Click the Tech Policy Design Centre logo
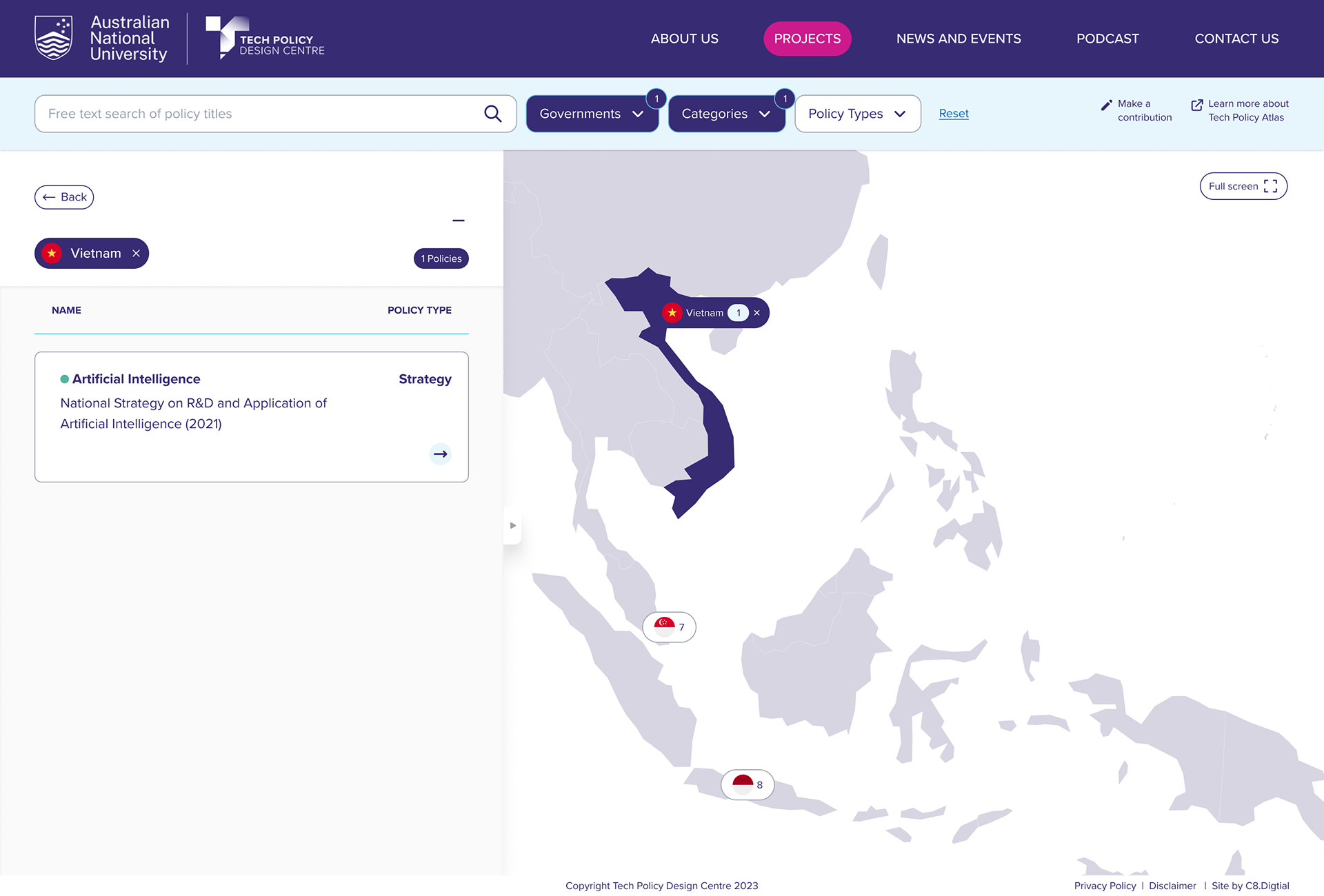Viewport: 1324px width, 896px height. coord(265,38)
